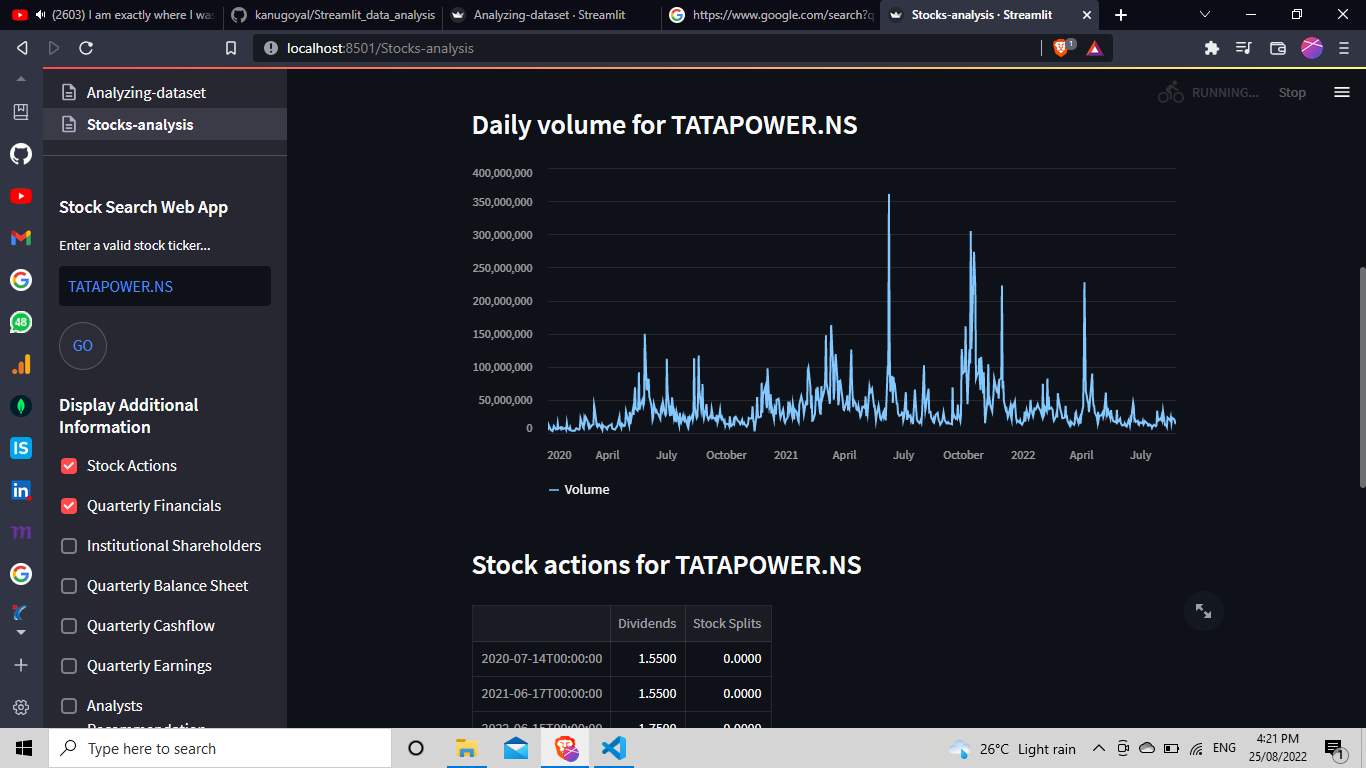
Task: Go back to previous page
Action: (22, 48)
